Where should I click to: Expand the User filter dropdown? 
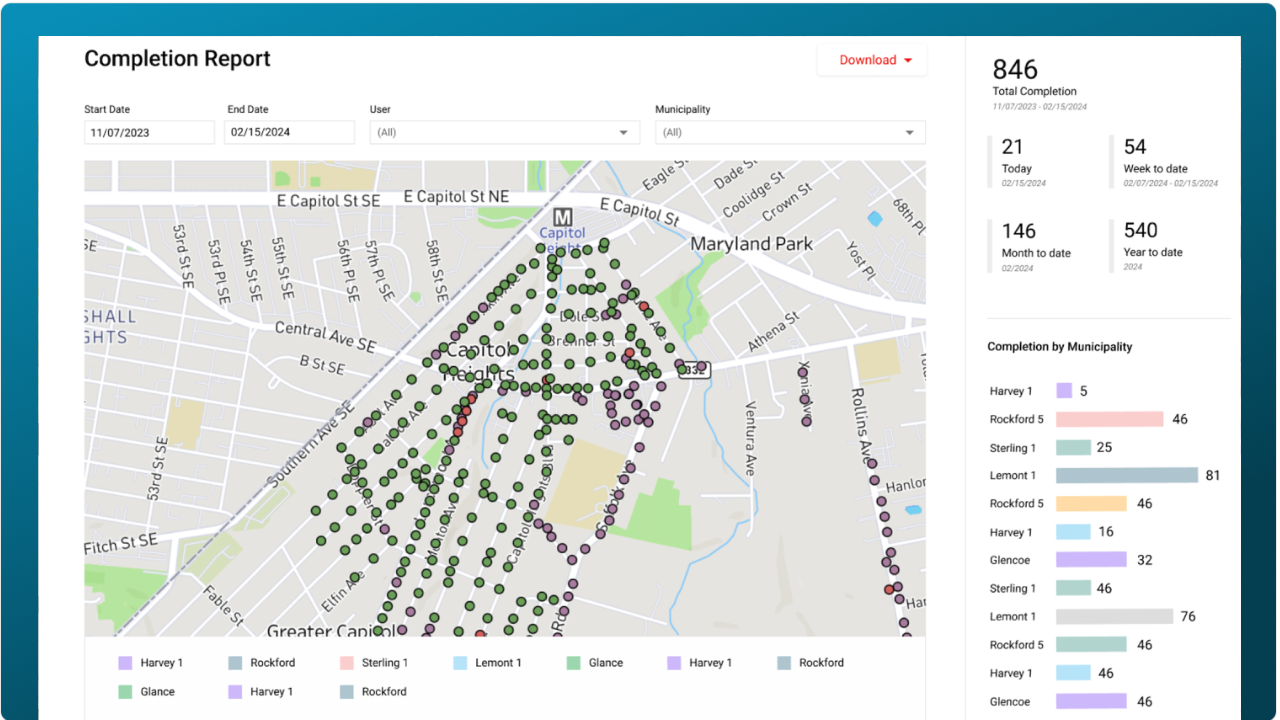(504, 132)
